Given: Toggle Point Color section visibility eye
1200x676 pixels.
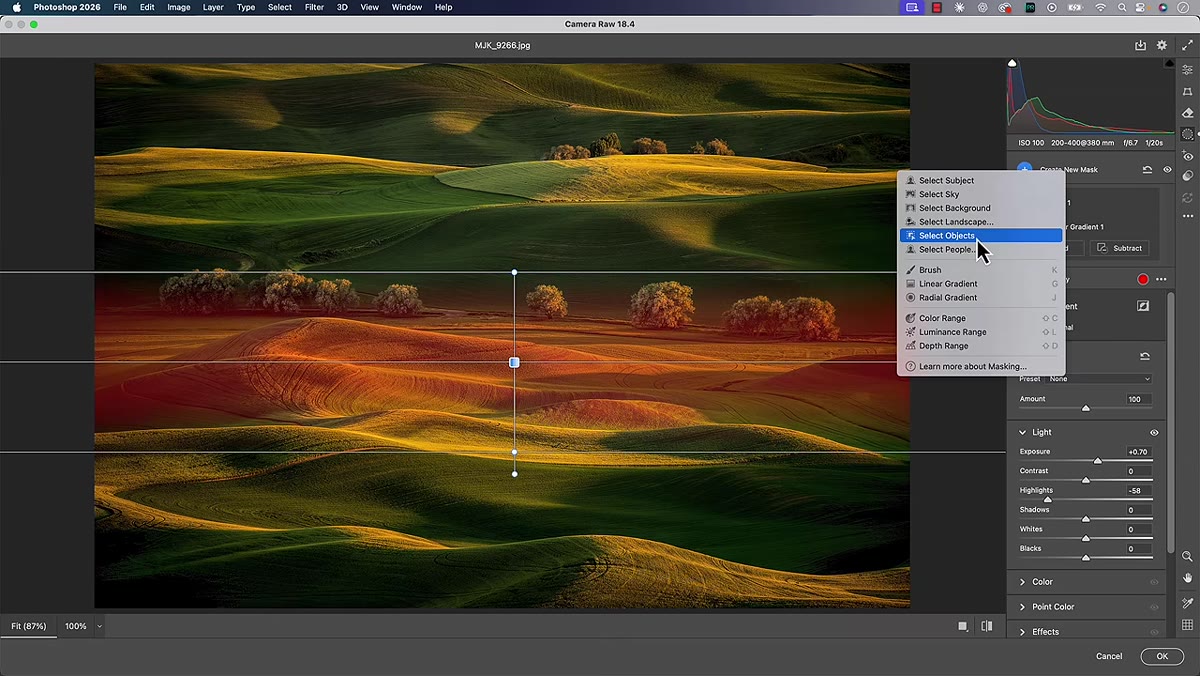Looking at the screenshot, I should pyautogui.click(x=1154, y=607).
